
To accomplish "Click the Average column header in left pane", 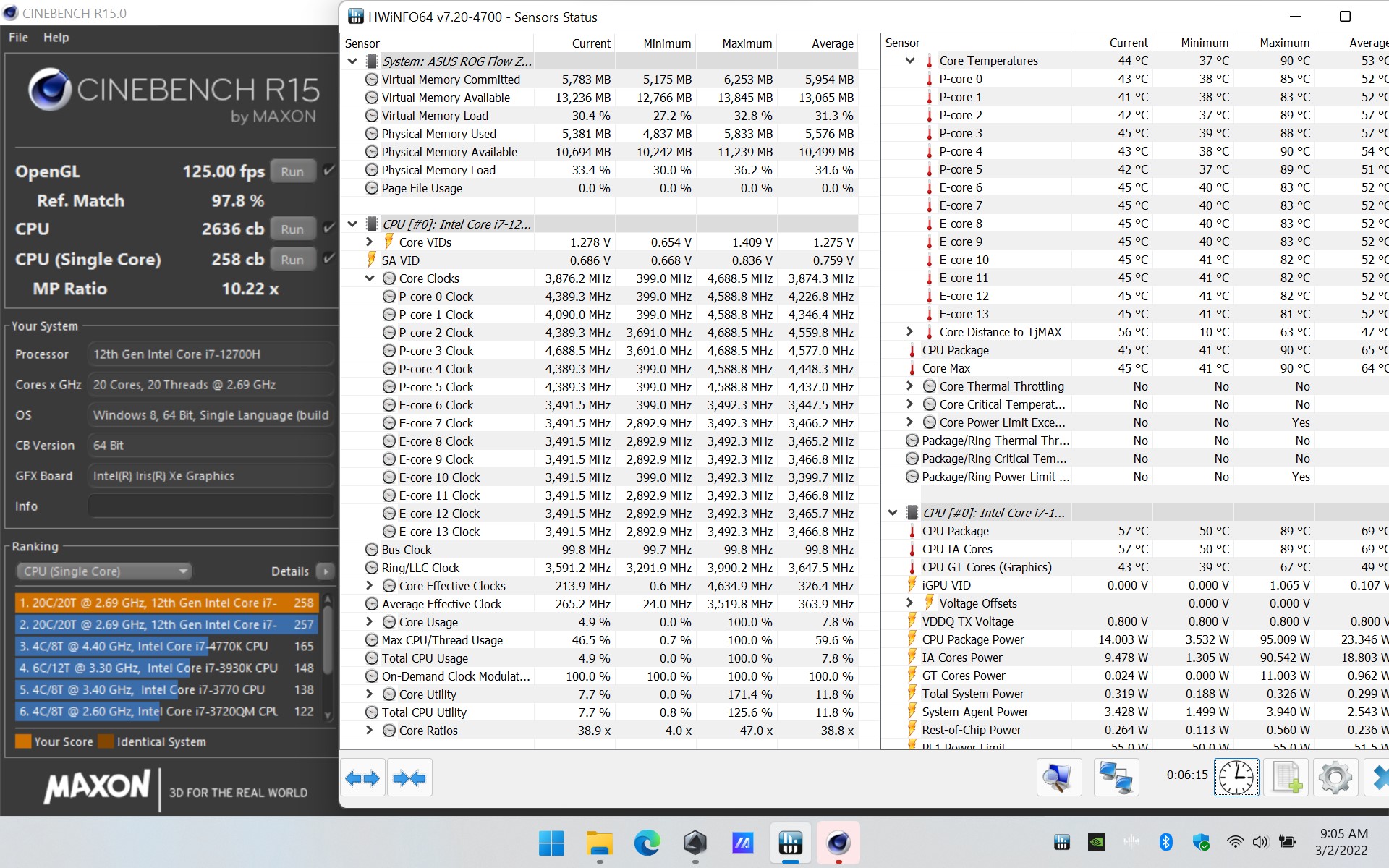I will point(833,43).
